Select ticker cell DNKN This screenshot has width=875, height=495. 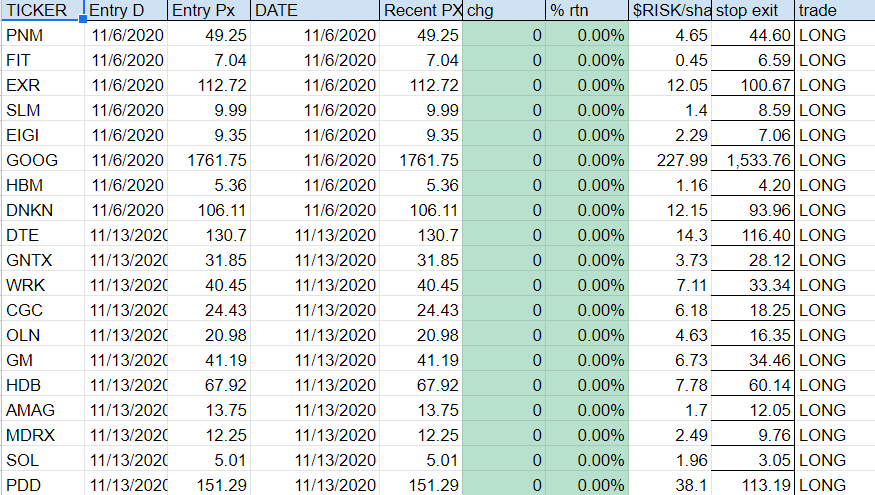point(42,210)
